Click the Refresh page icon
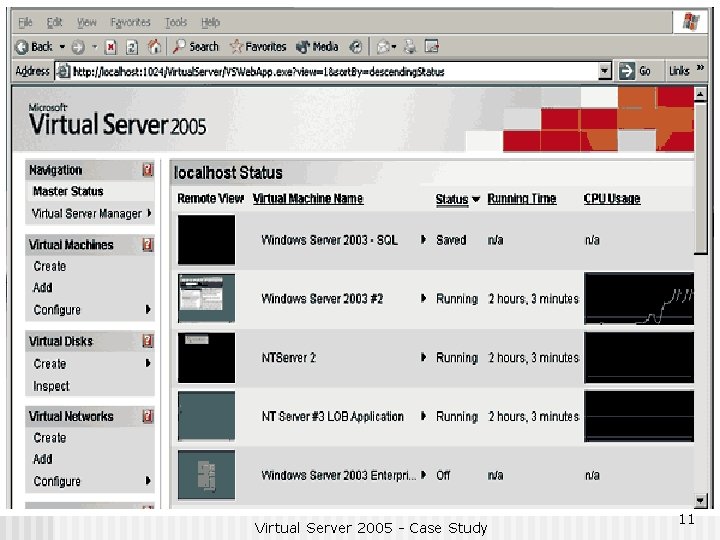Viewport: 720px width, 540px height. pyautogui.click(x=132, y=47)
